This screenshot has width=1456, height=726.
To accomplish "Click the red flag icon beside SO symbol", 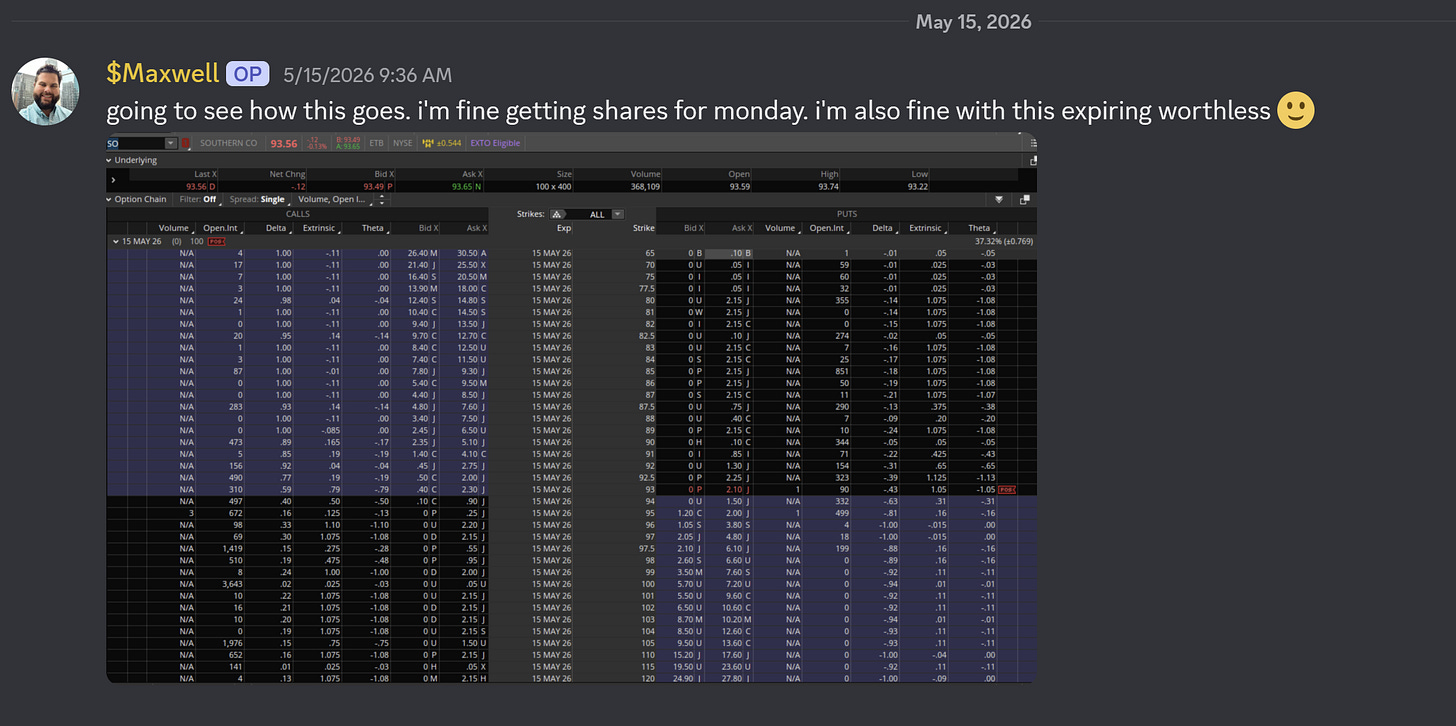I will 186,143.
